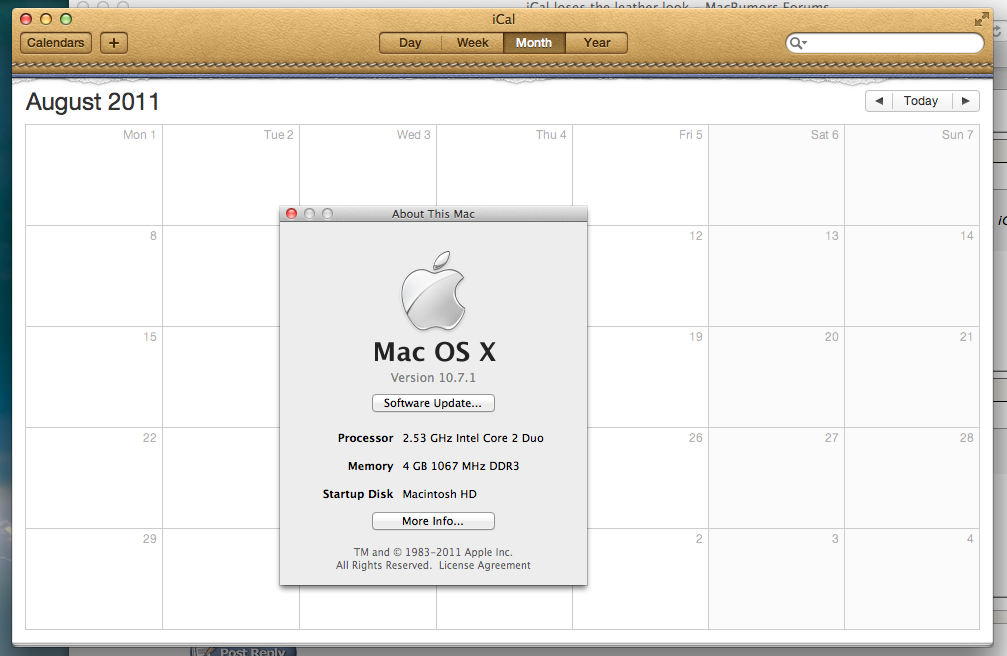Switch to Year view
Screen dimensions: 1007x656
tap(597, 43)
